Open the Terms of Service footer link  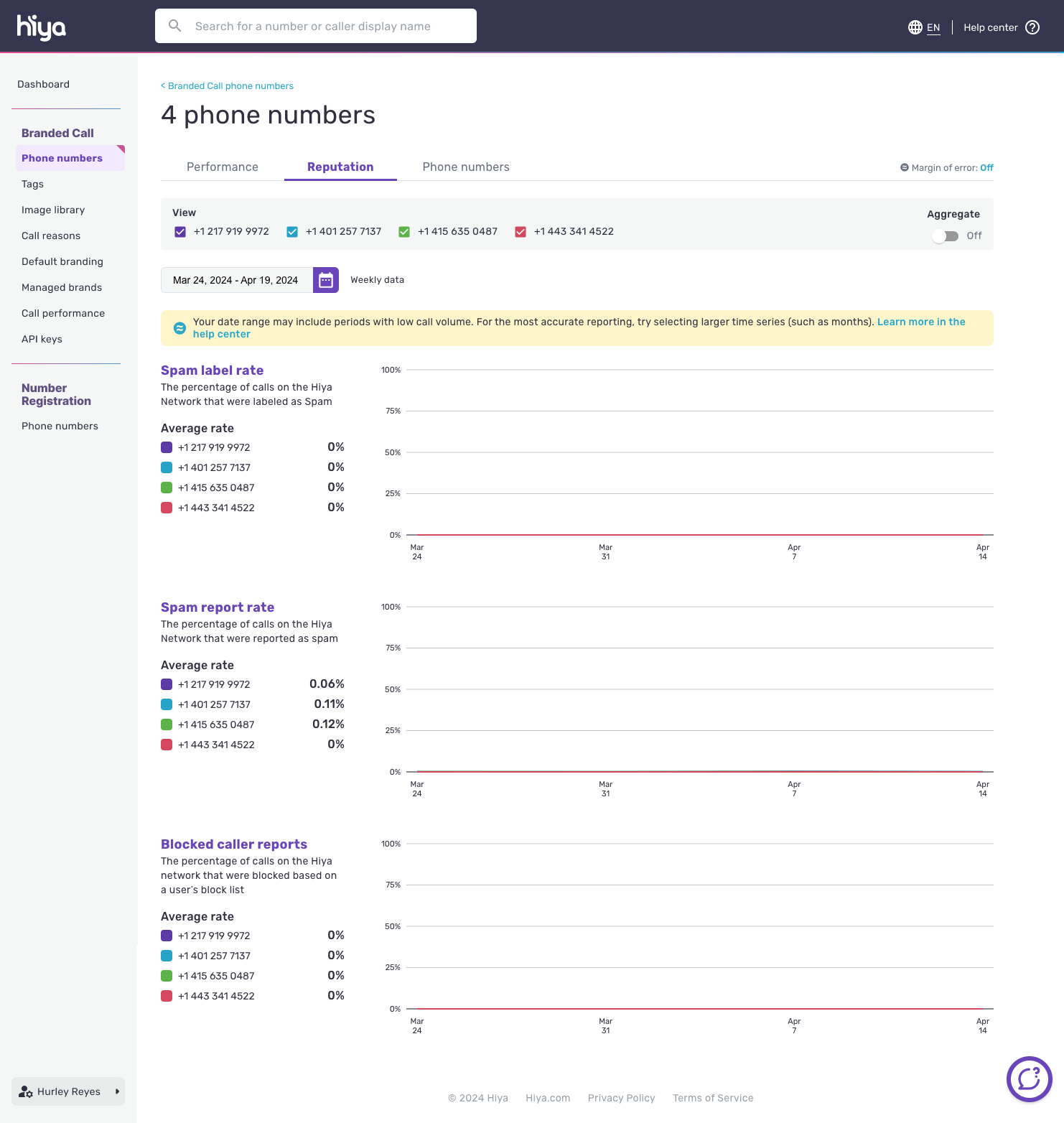click(x=713, y=1098)
